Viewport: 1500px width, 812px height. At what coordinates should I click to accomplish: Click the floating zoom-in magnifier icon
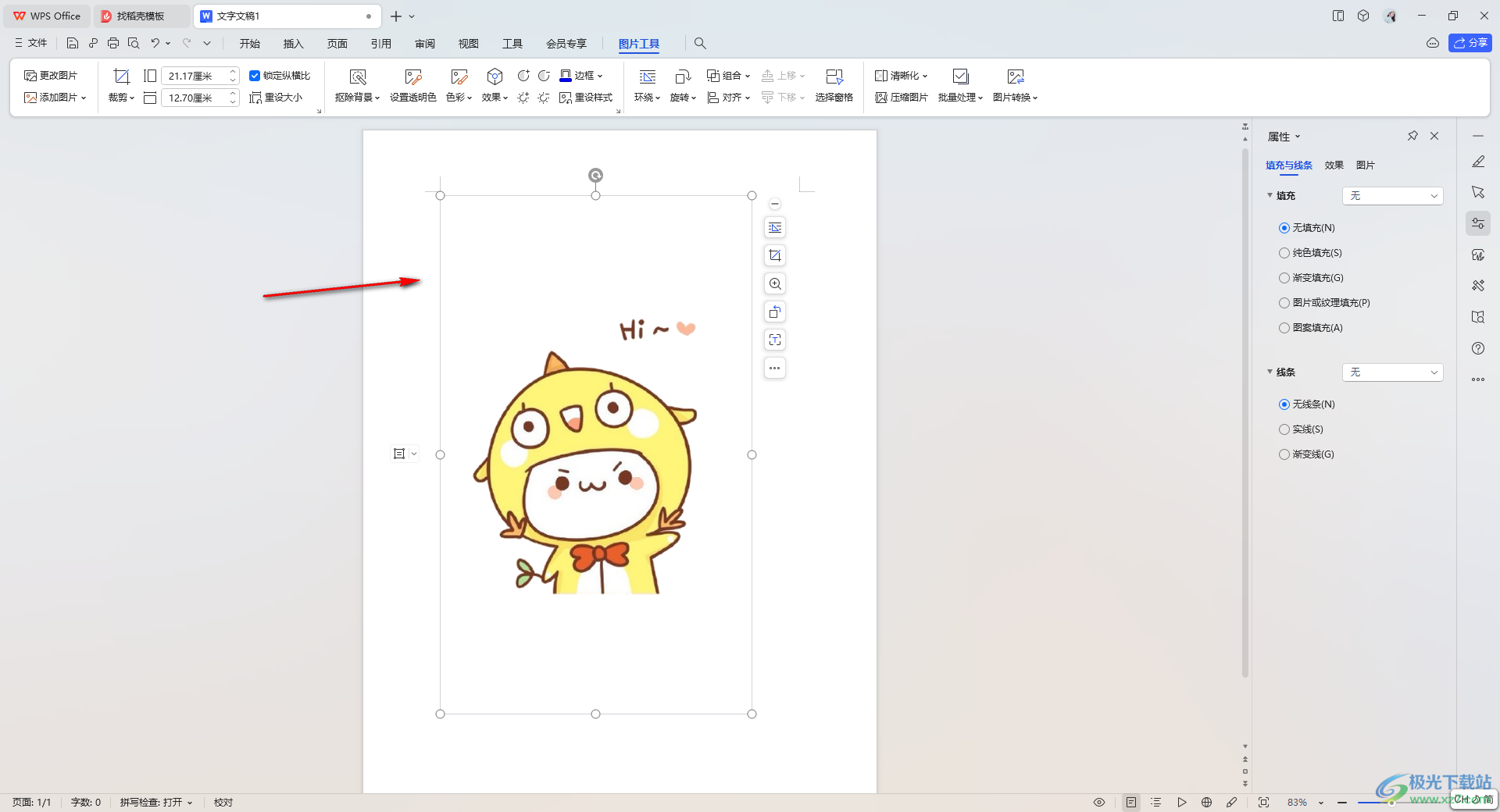pos(775,283)
